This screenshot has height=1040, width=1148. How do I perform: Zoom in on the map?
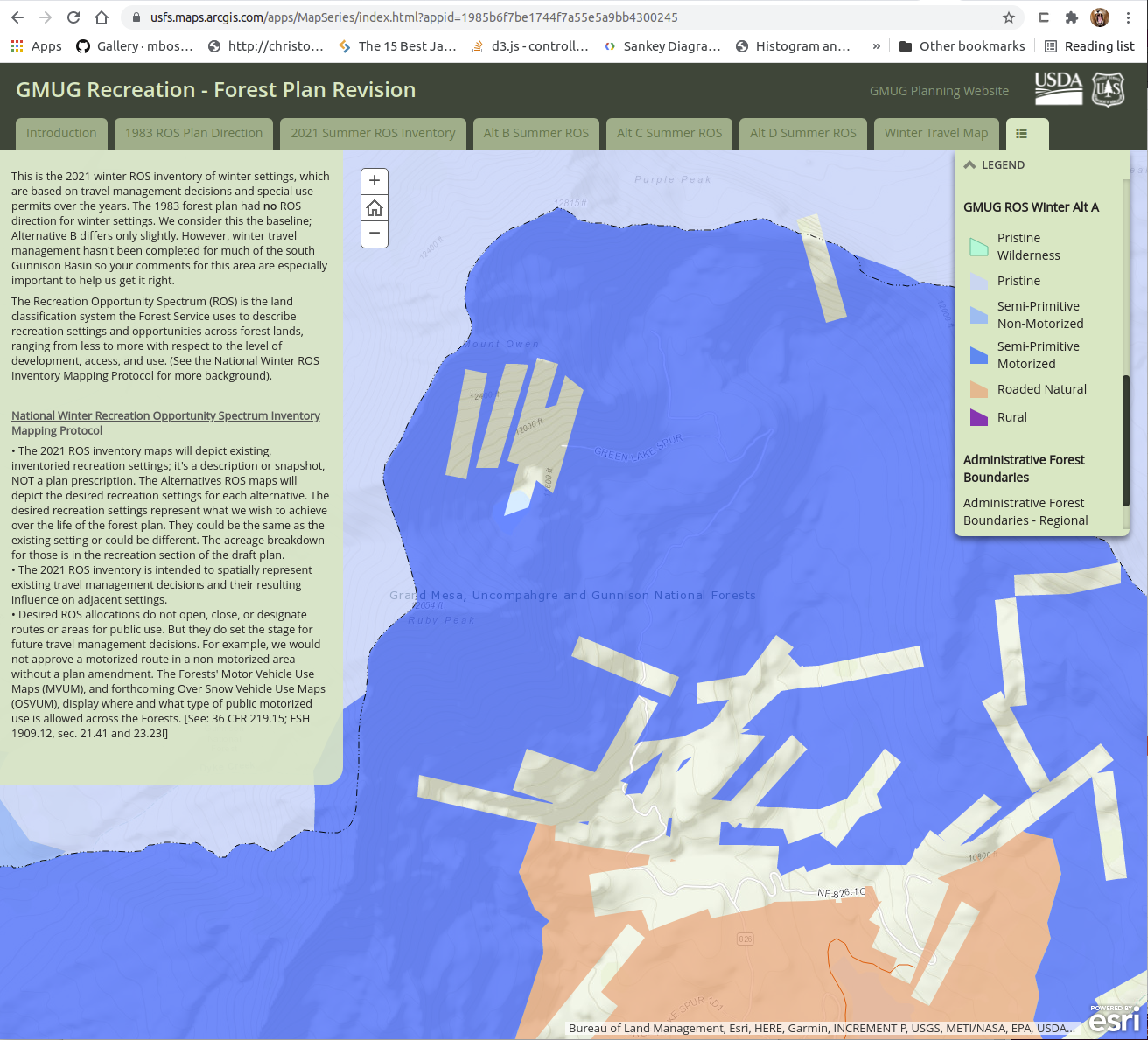pos(374,181)
